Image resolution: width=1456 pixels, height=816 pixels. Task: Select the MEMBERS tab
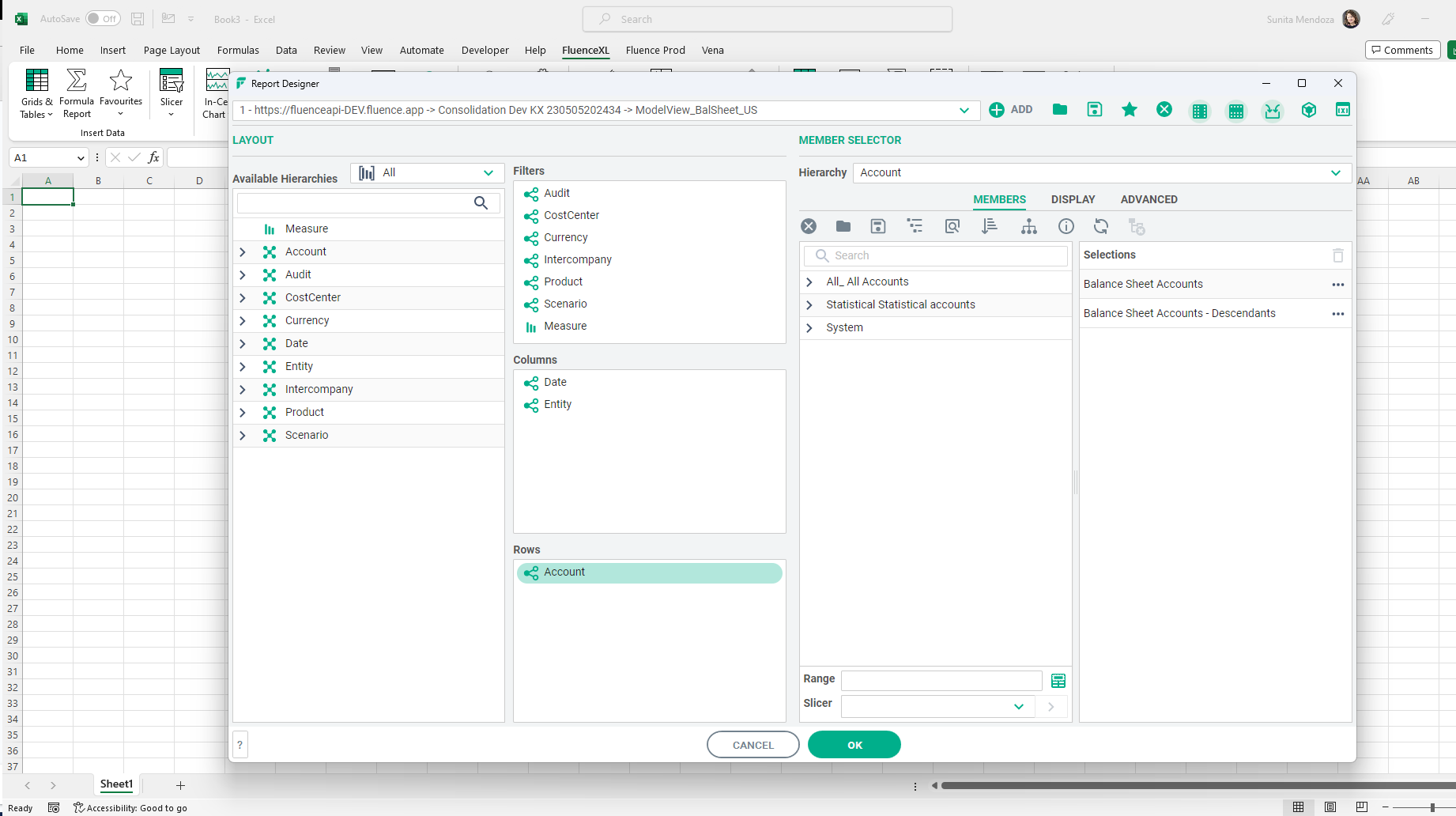[x=999, y=199]
